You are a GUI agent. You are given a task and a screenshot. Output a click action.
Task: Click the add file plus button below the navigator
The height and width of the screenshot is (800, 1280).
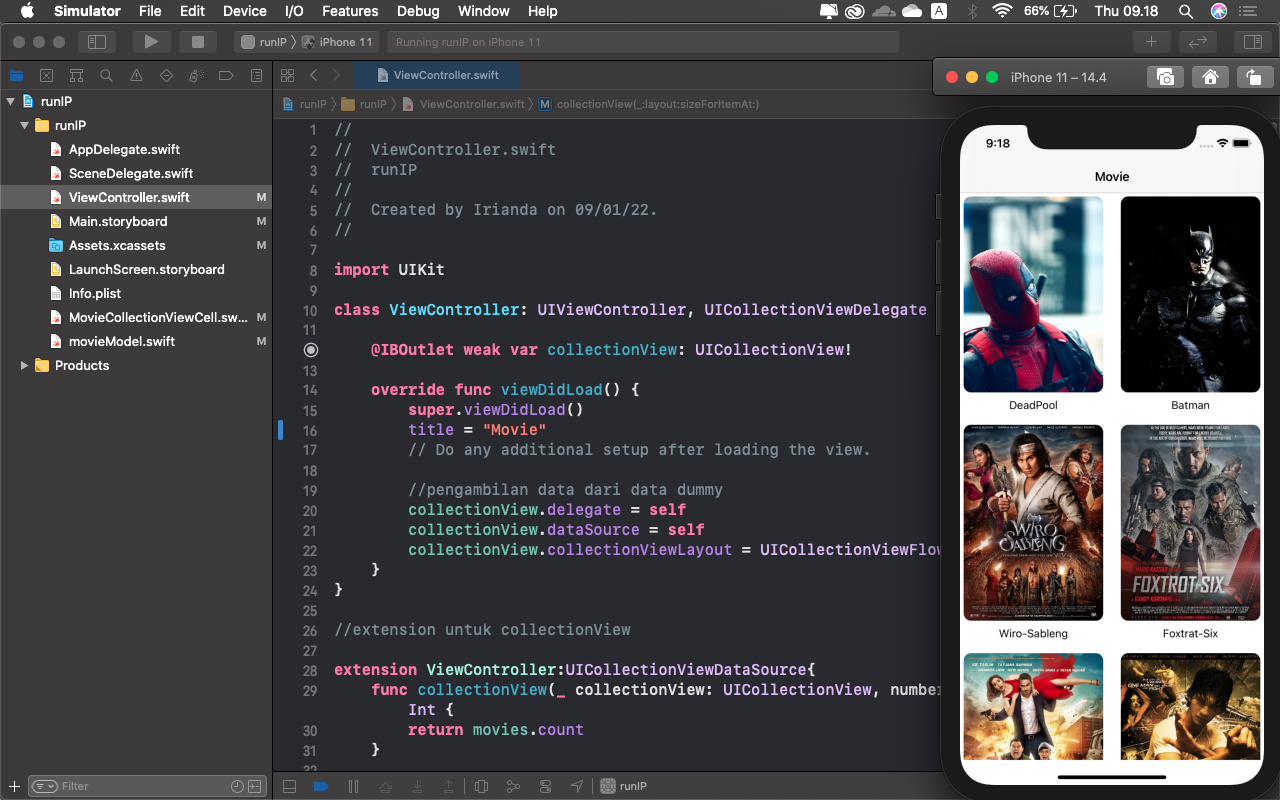[14, 786]
